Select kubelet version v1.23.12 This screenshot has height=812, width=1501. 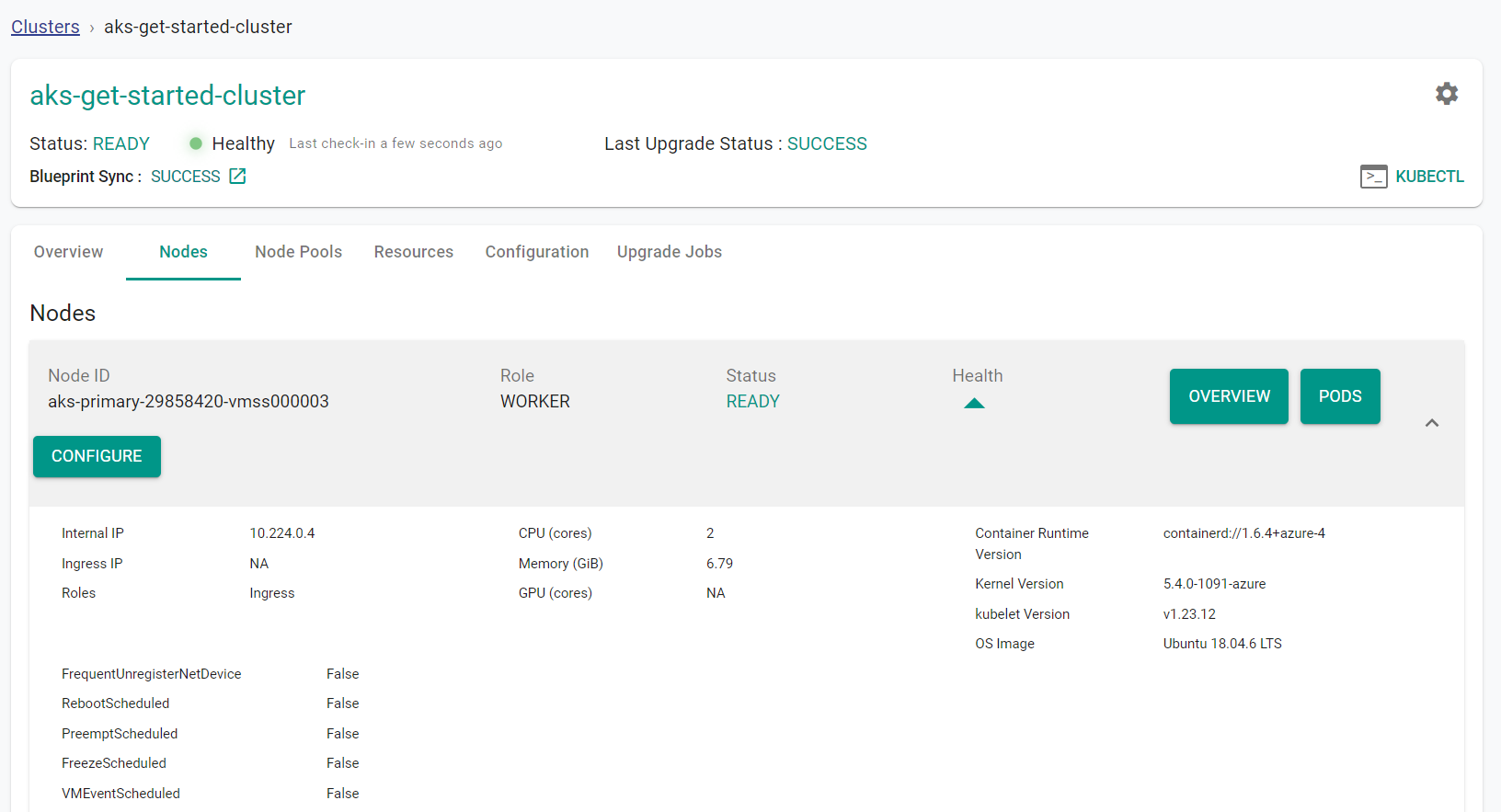point(1189,614)
